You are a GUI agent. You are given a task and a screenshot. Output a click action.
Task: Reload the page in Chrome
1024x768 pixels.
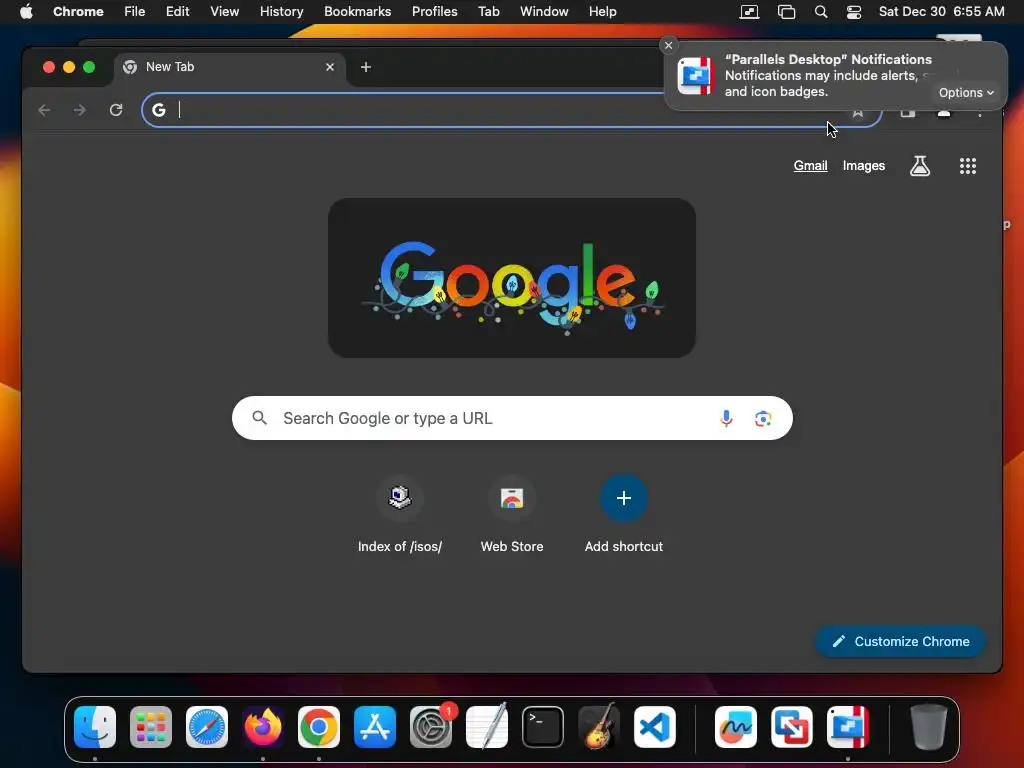(116, 110)
